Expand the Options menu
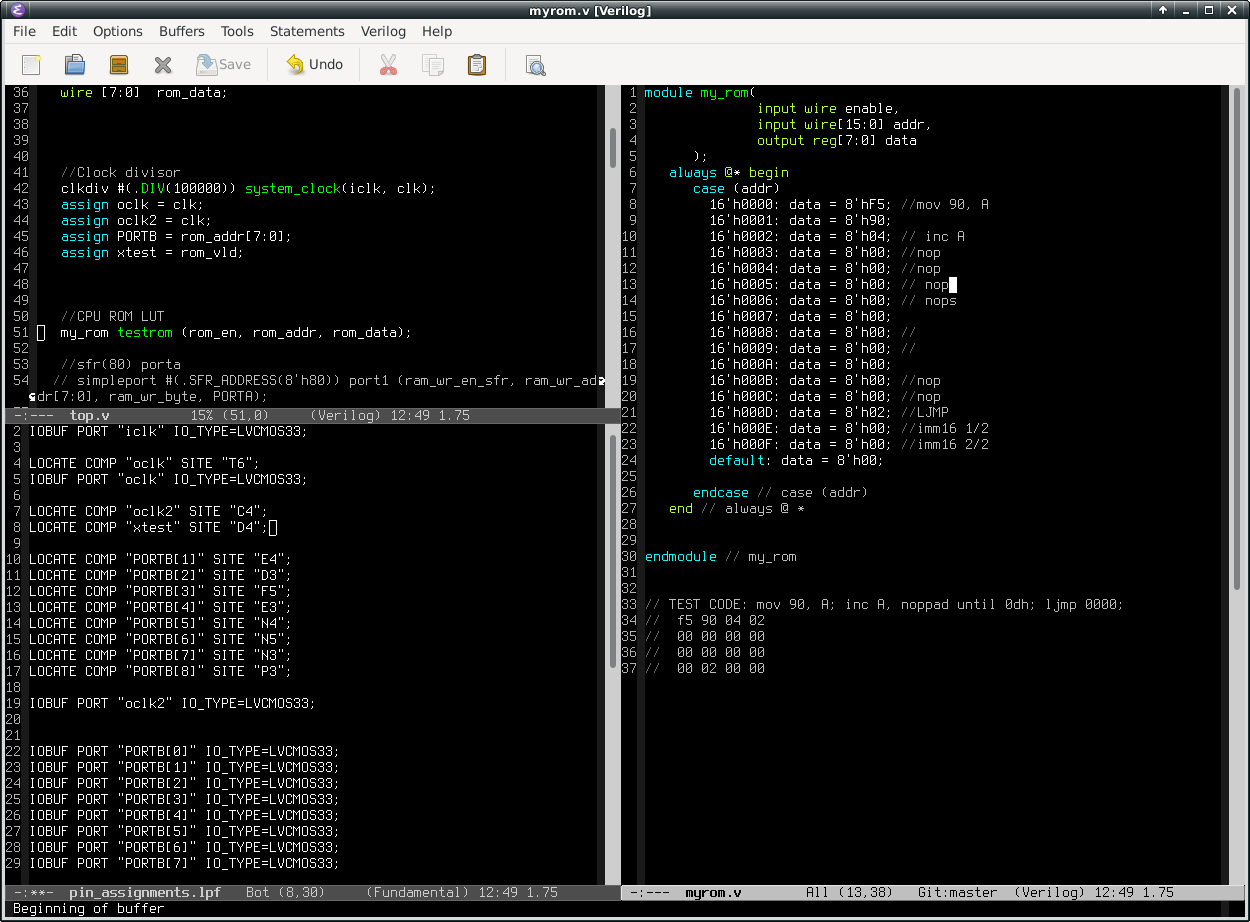The height and width of the screenshot is (922, 1250). tap(118, 31)
